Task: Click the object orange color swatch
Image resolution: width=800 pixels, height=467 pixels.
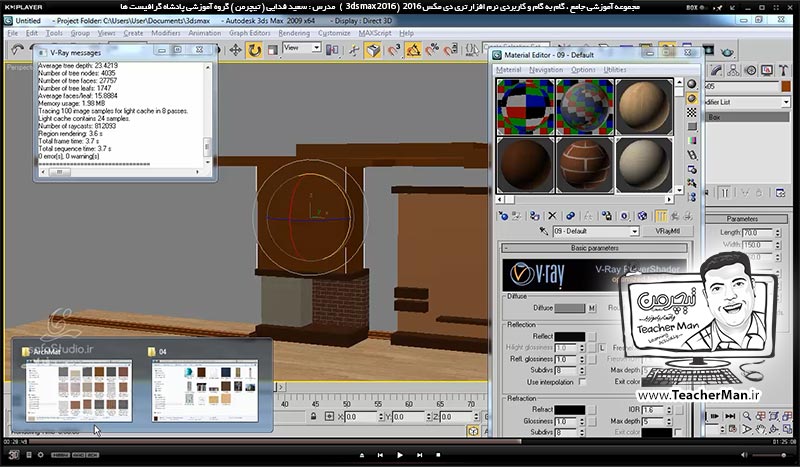Action: coord(786,86)
